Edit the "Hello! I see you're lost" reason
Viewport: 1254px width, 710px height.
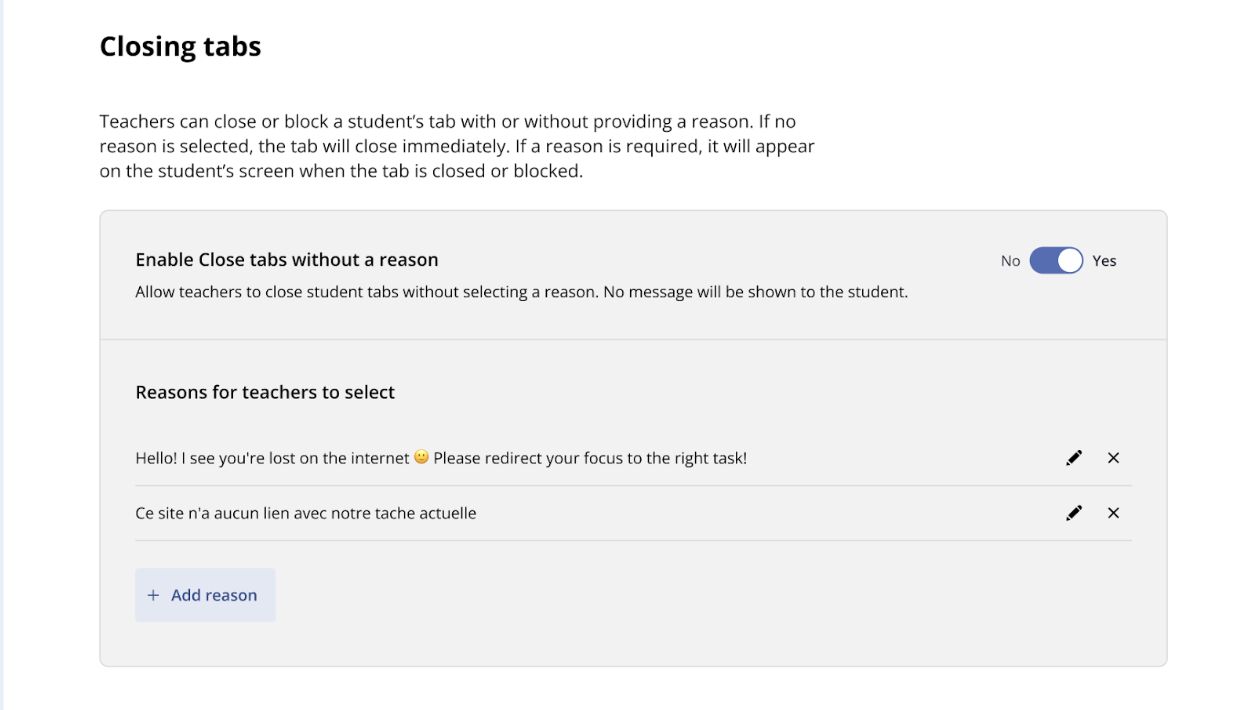point(1074,458)
